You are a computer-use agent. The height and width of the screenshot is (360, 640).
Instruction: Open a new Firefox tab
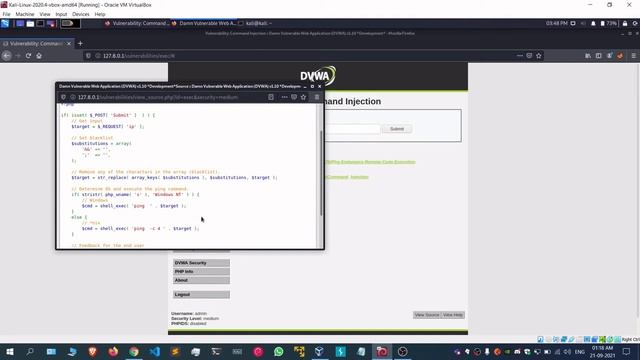pyautogui.click(x=80, y=43)
